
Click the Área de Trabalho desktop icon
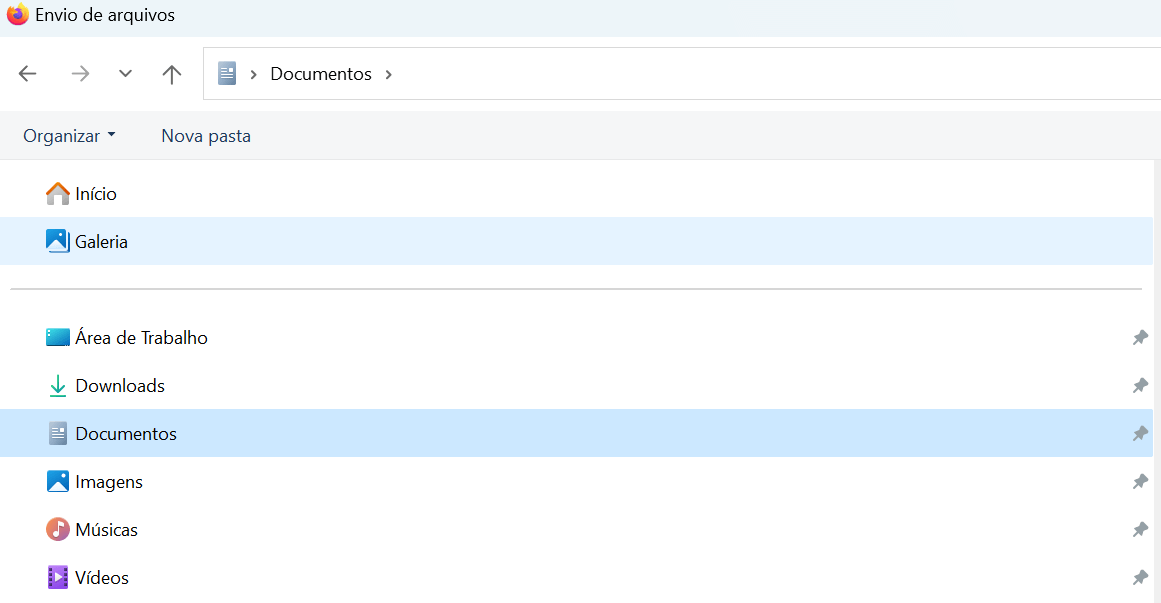coord(58,337)
